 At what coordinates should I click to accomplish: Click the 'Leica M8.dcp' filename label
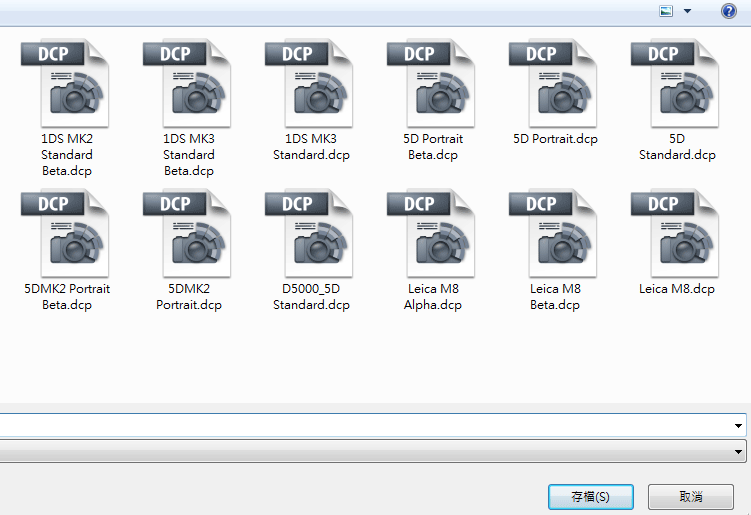677,289
